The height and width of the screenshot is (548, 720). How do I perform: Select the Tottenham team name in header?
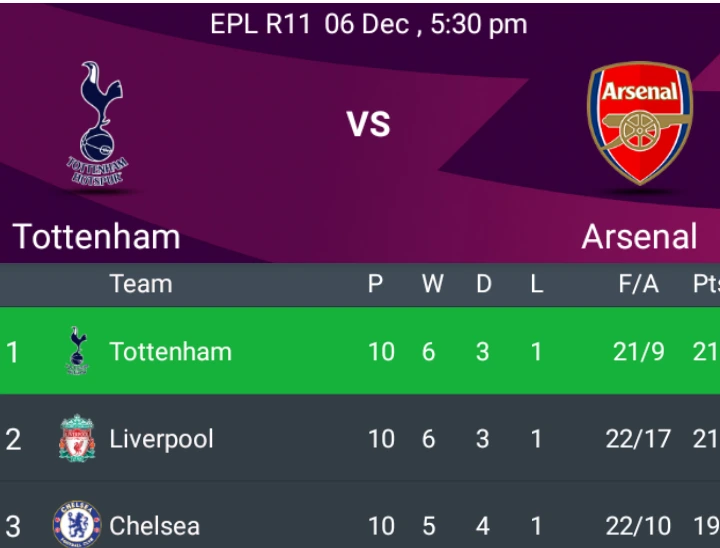(96, 237)
